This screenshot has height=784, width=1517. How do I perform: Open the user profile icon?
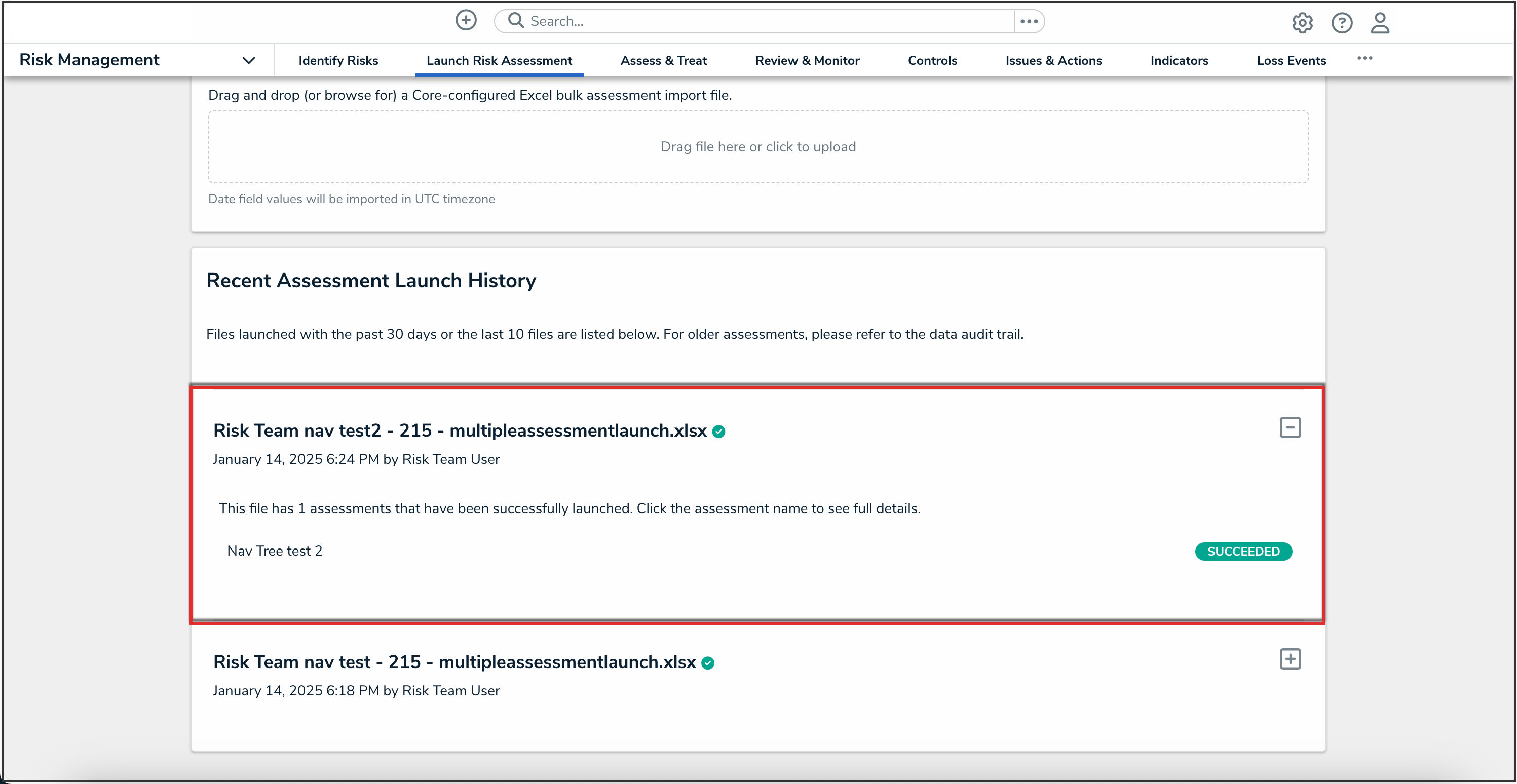[1380, 23]
